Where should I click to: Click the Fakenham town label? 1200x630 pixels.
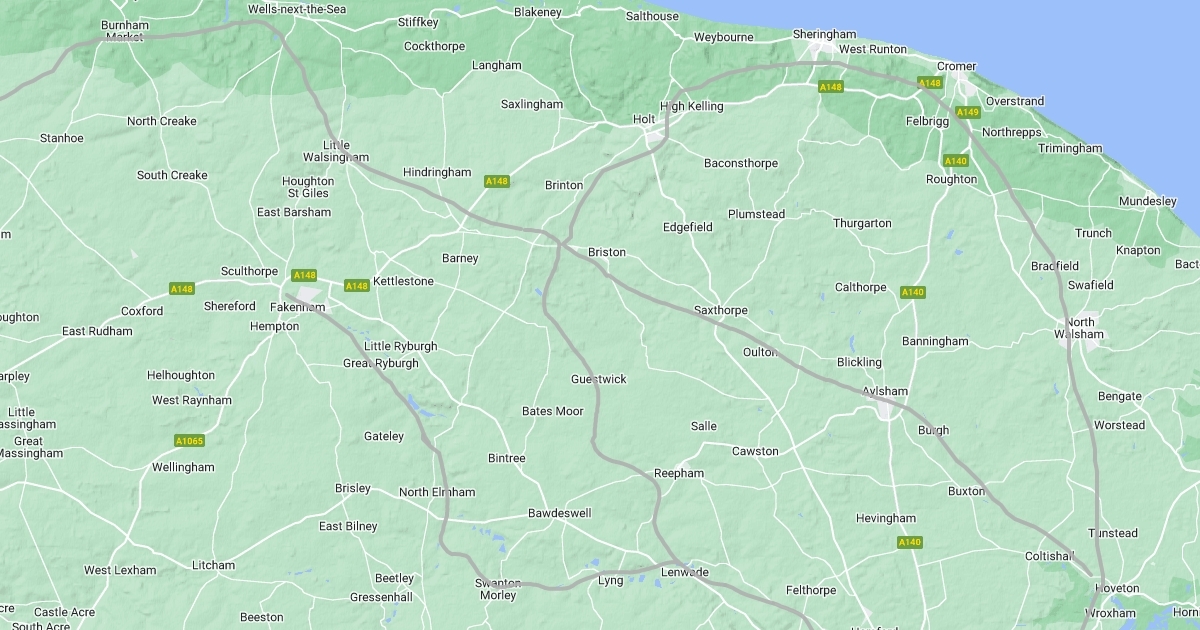pyautogui.click(x=298, y=307)
